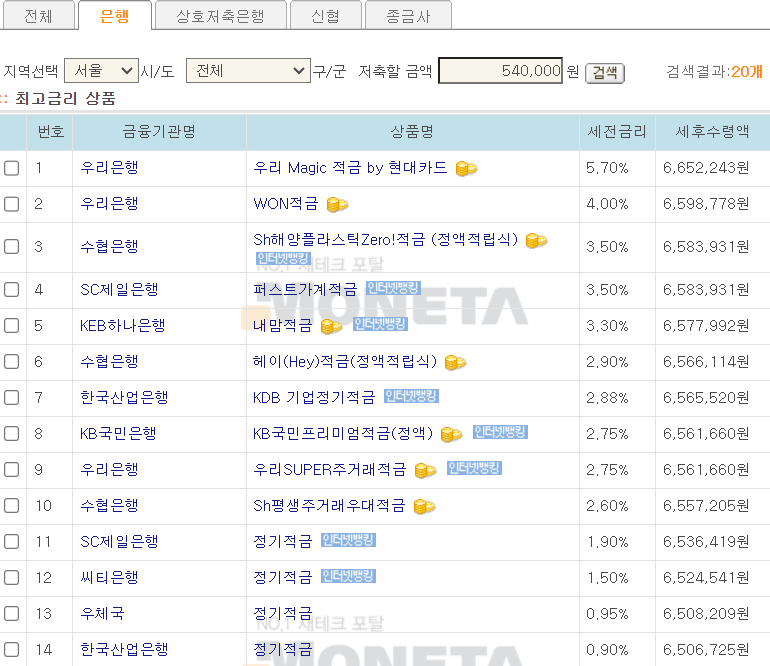
Task: Tick checkbox for row 8 KB국민은행
Action: pos(12,434)
